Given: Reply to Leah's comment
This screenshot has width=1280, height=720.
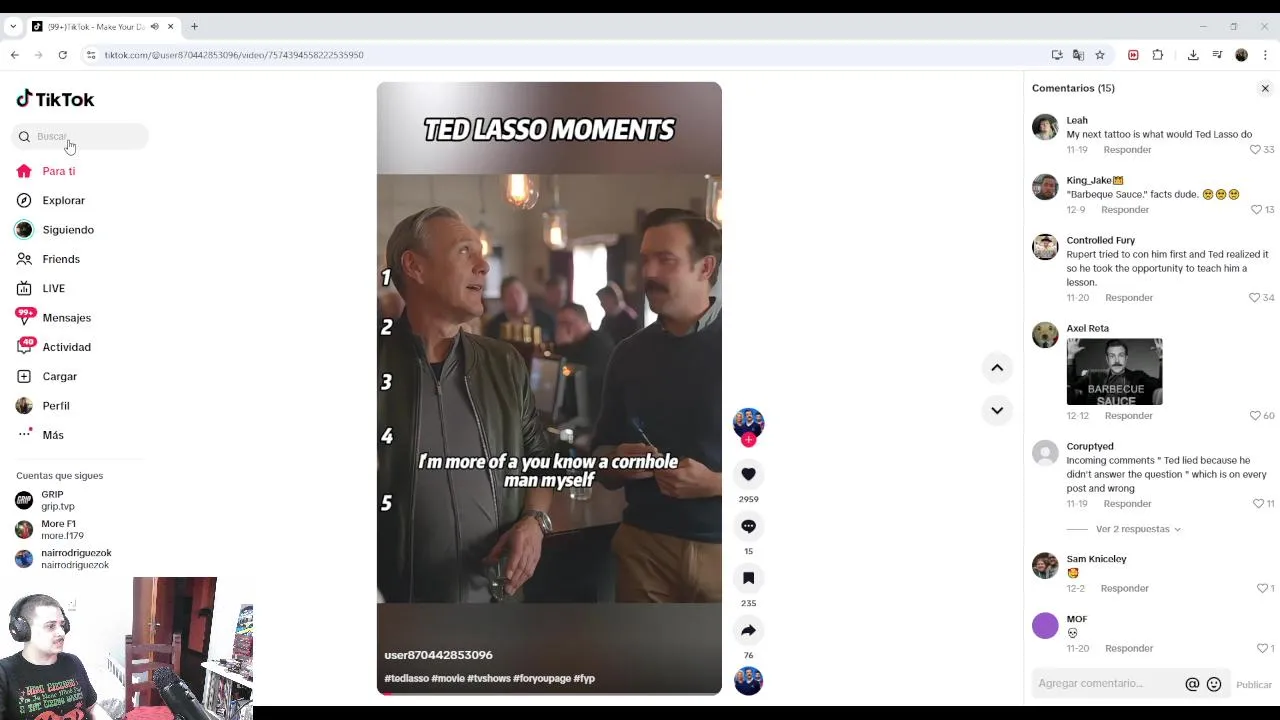Looking at the screenshot, I should (1127, 150).
